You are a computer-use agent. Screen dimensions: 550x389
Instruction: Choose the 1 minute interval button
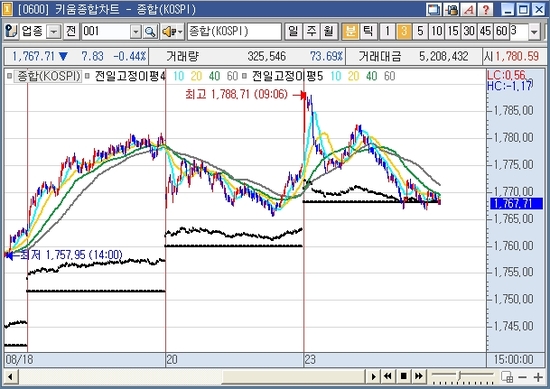(387, 32)
